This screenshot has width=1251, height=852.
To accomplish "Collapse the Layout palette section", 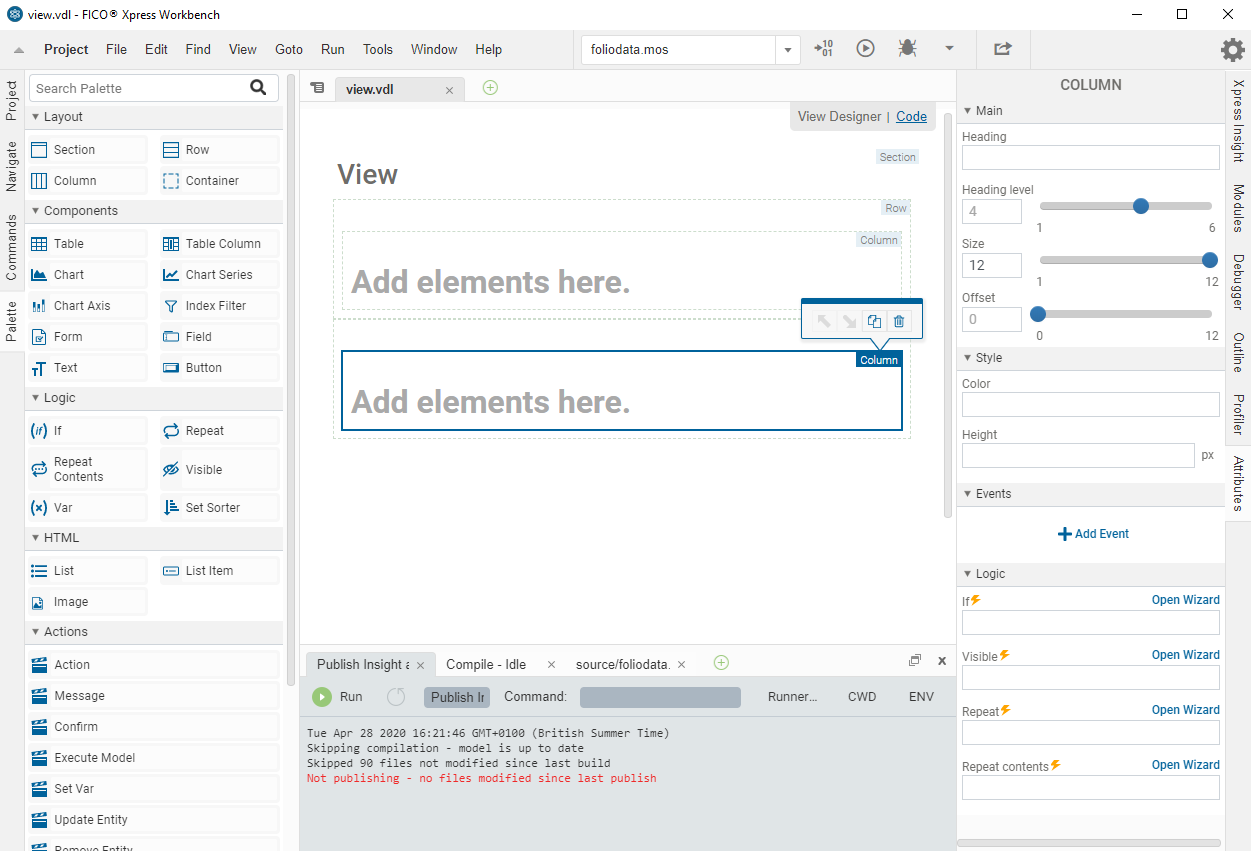I will (36, 117).
